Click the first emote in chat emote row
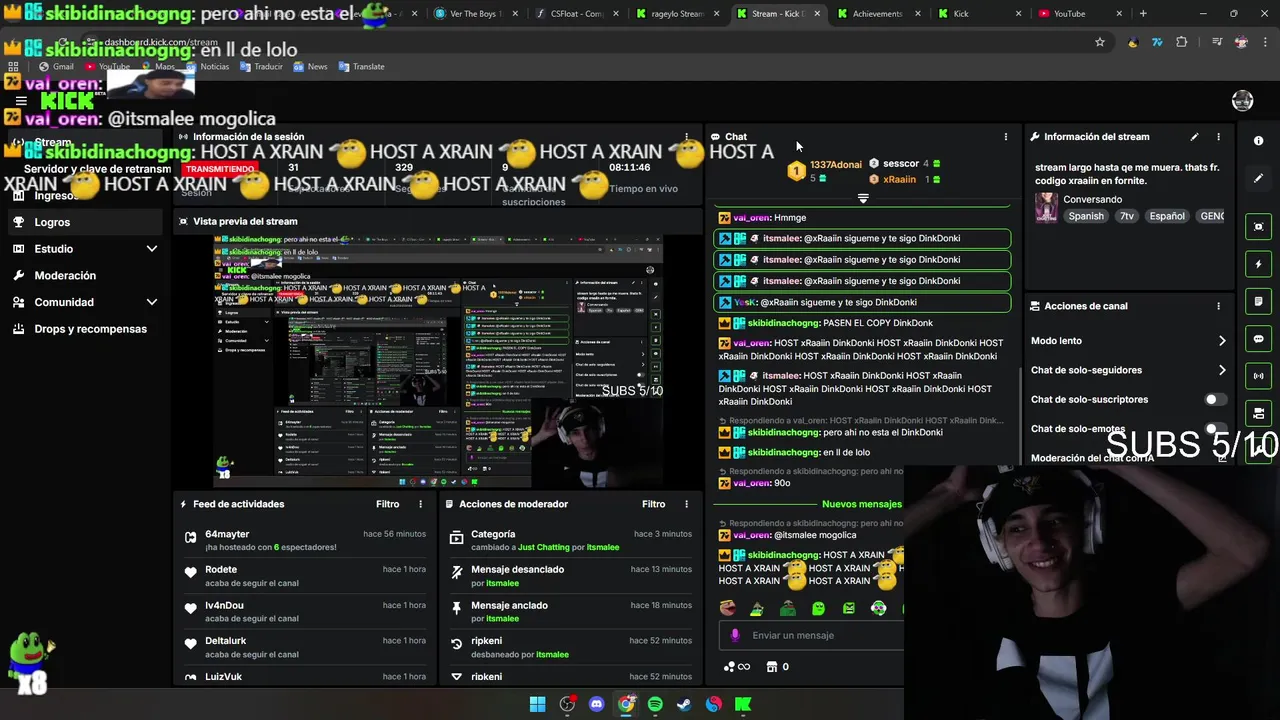The width and height of the screenshot is (1280, 720). pos(727,608)
